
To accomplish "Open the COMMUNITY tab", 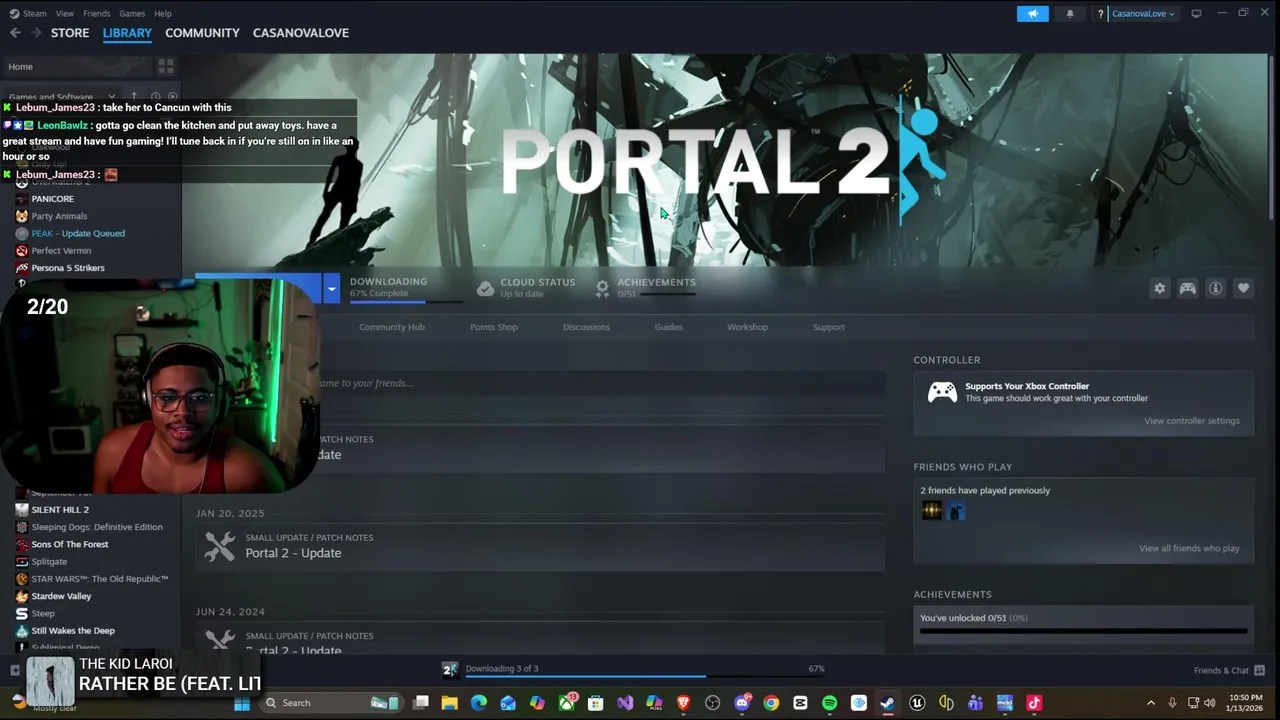I will pyautogui.click(x=202, y=33).
